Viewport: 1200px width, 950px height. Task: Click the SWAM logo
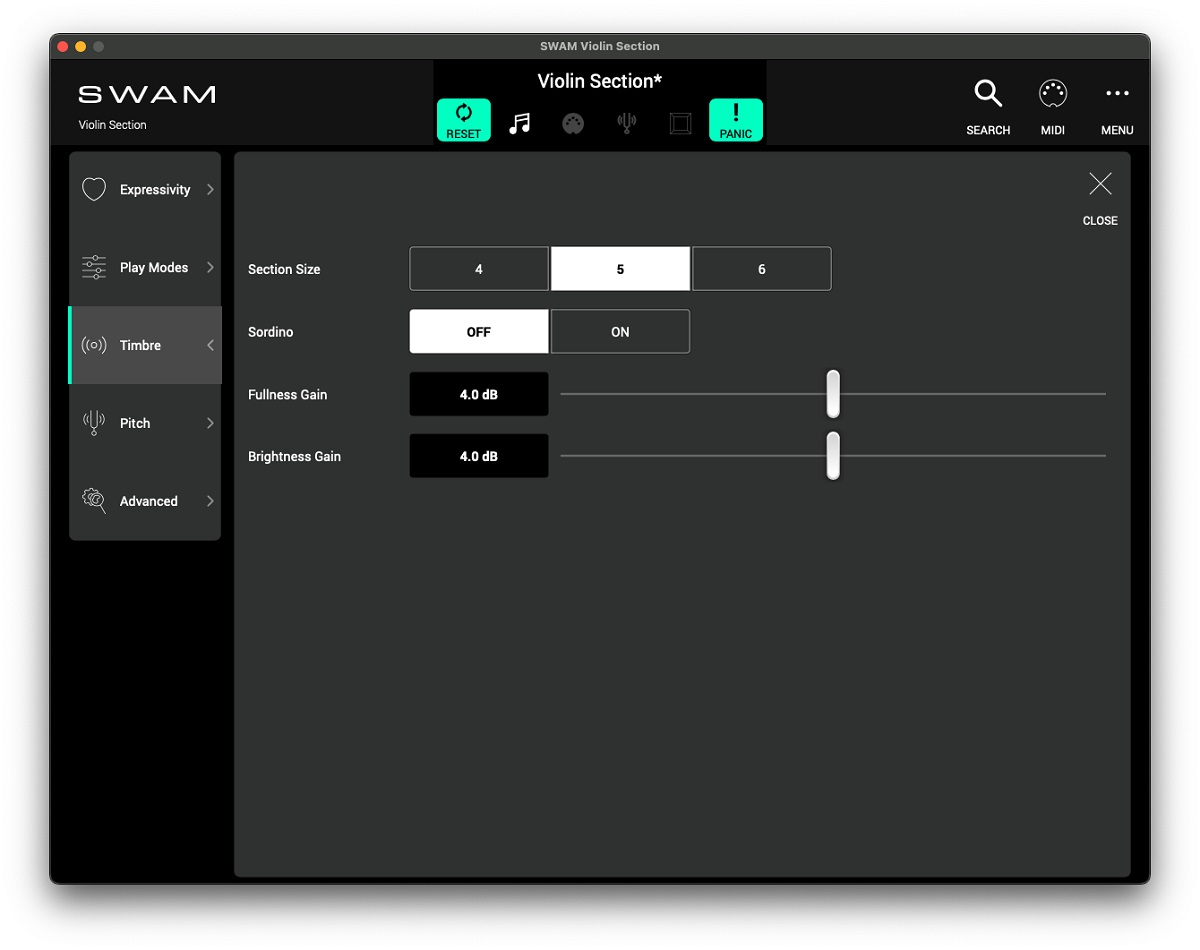click(147, 95)
